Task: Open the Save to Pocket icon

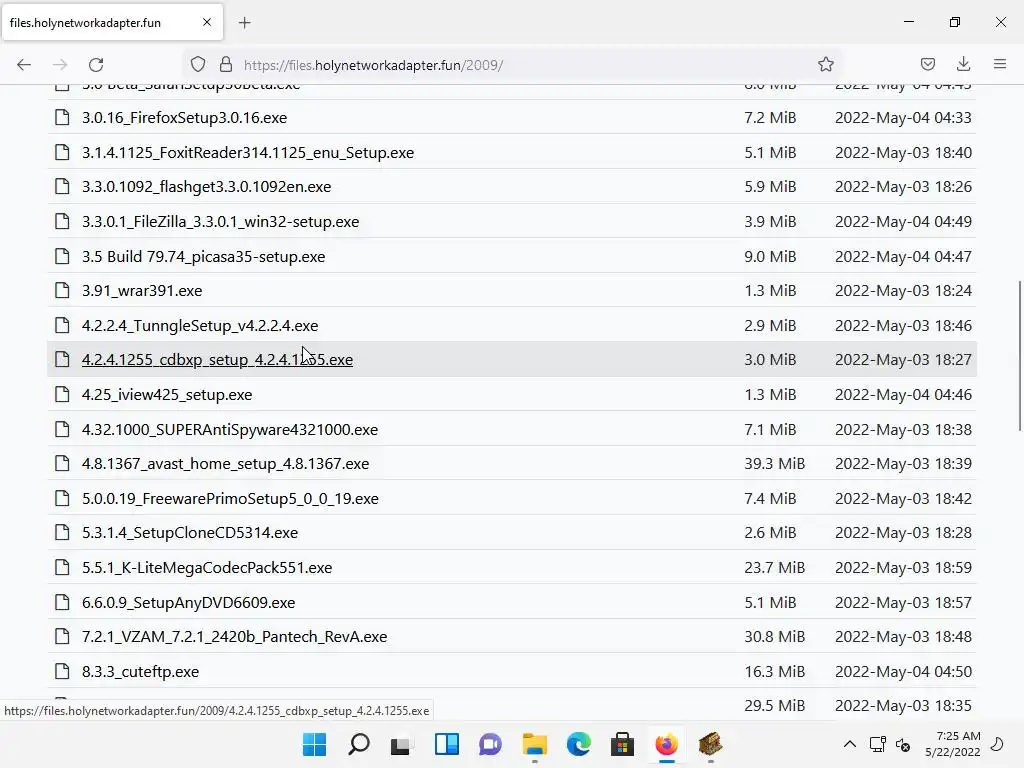Action: [x=927, y=65]
